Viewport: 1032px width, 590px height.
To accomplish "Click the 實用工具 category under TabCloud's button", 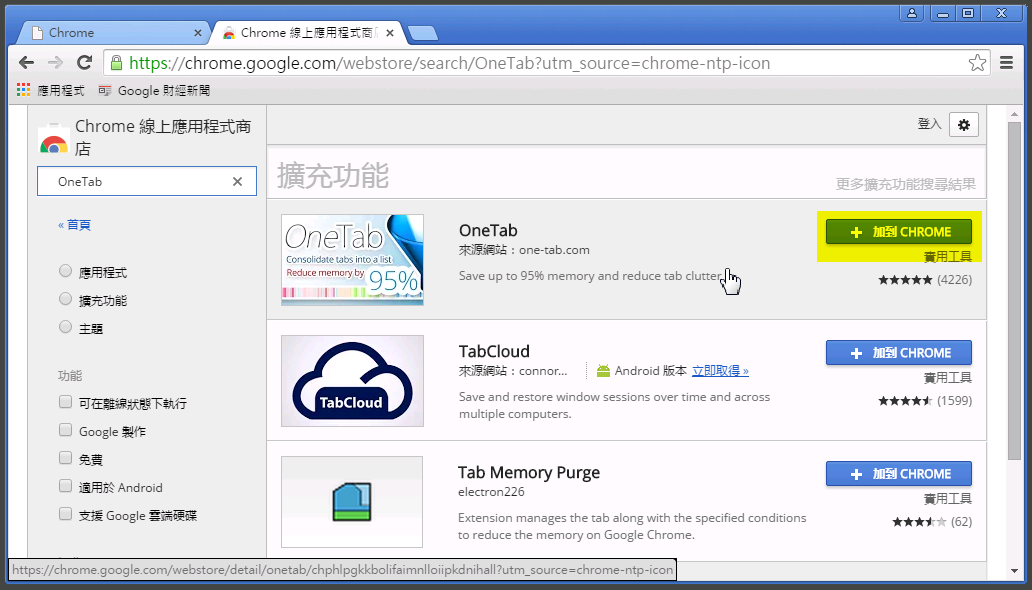I will pyautogui.click(x=948, y=378).
